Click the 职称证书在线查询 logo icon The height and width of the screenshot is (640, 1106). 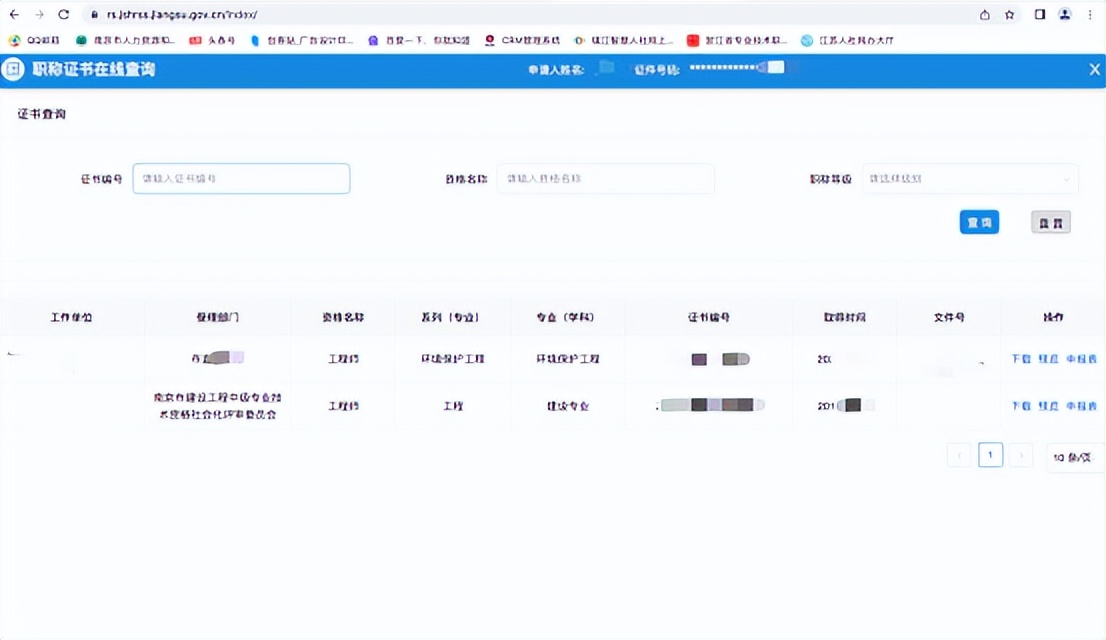[x=13, y=69]
